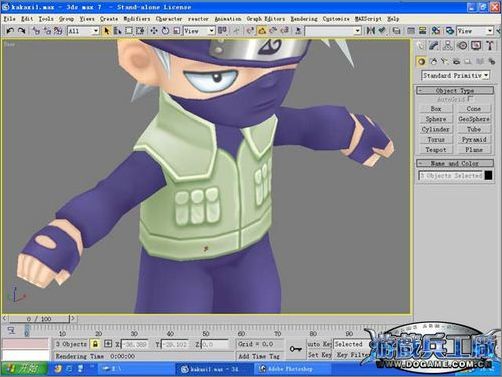Open the mini curve editor icon by timeline
This screenshot has width=502, height=377.
[11, 330]
